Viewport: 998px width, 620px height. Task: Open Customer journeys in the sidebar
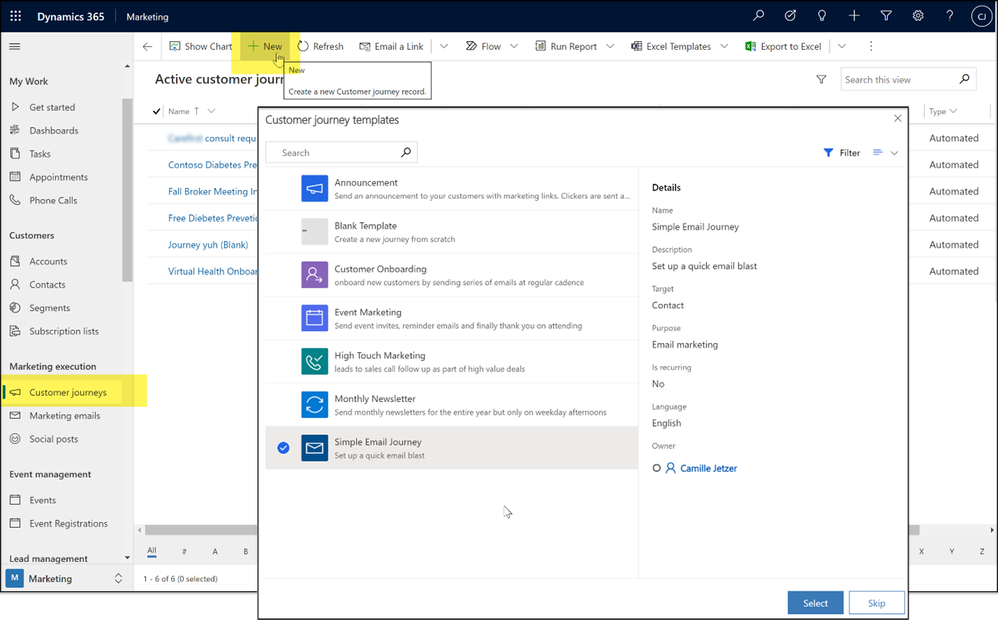click(67, 392)
